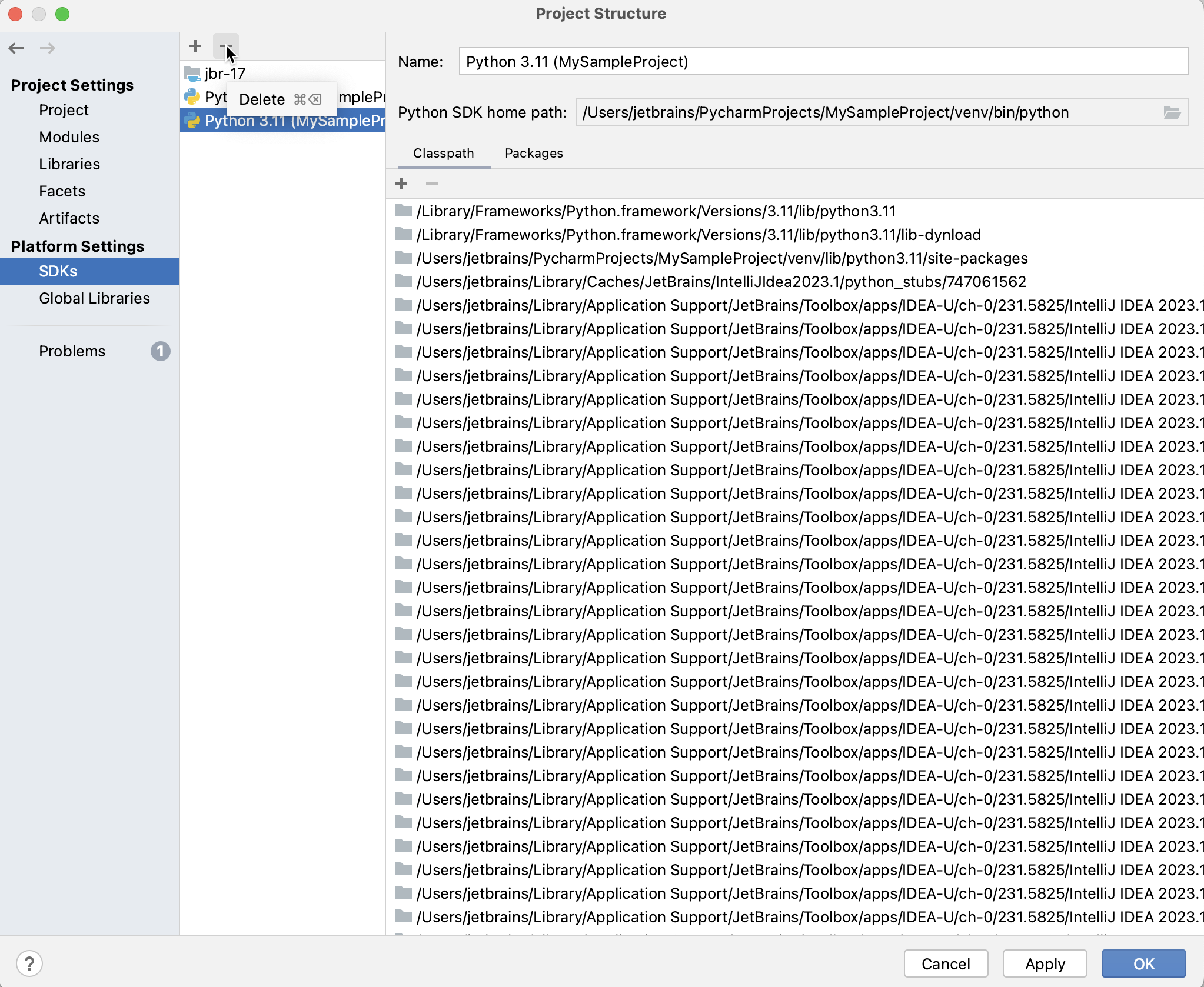
Task: Select Libraries under Project Settings
Action: point(68,163)
